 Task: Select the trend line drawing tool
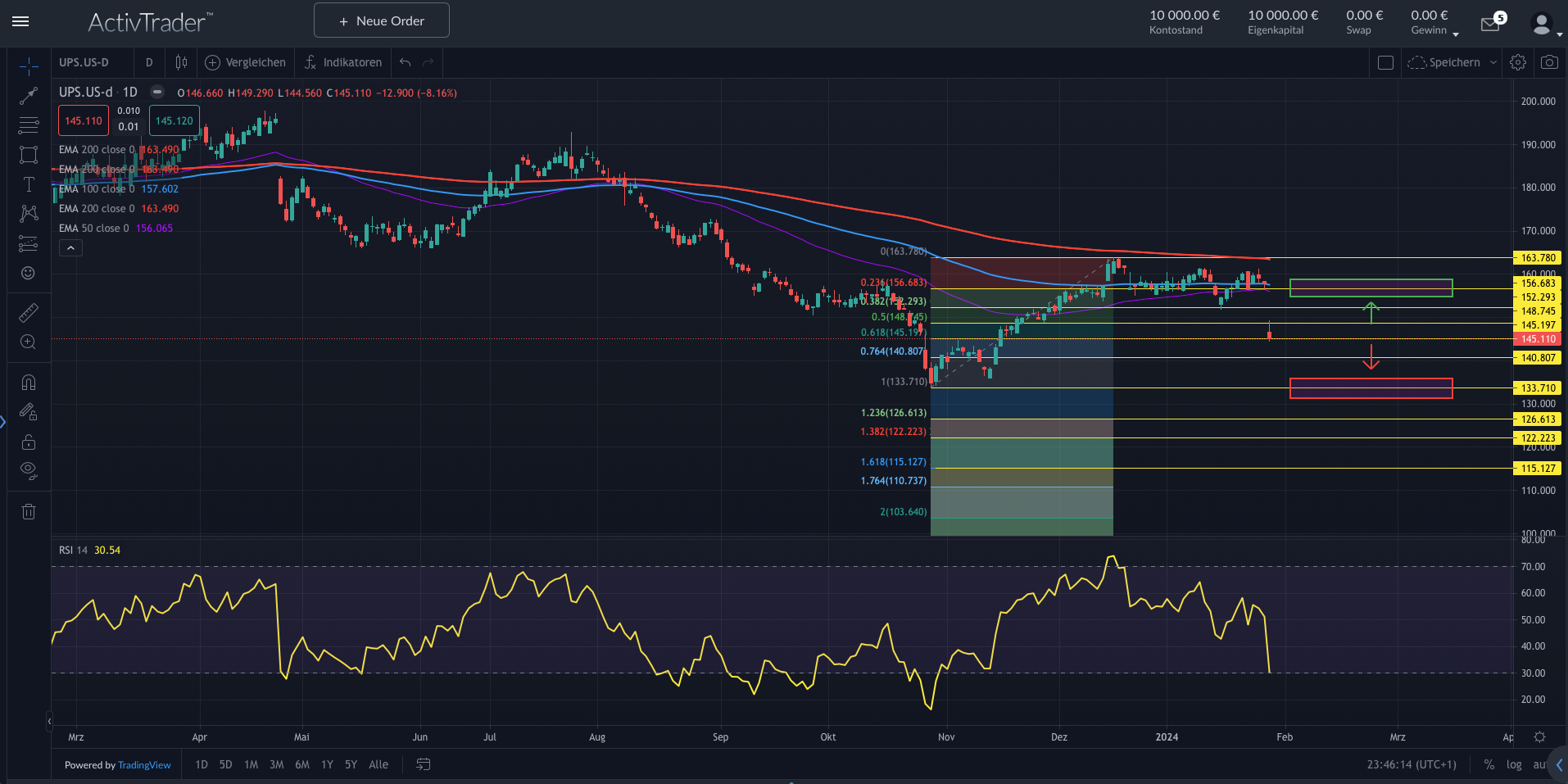(x=29, y=96)
